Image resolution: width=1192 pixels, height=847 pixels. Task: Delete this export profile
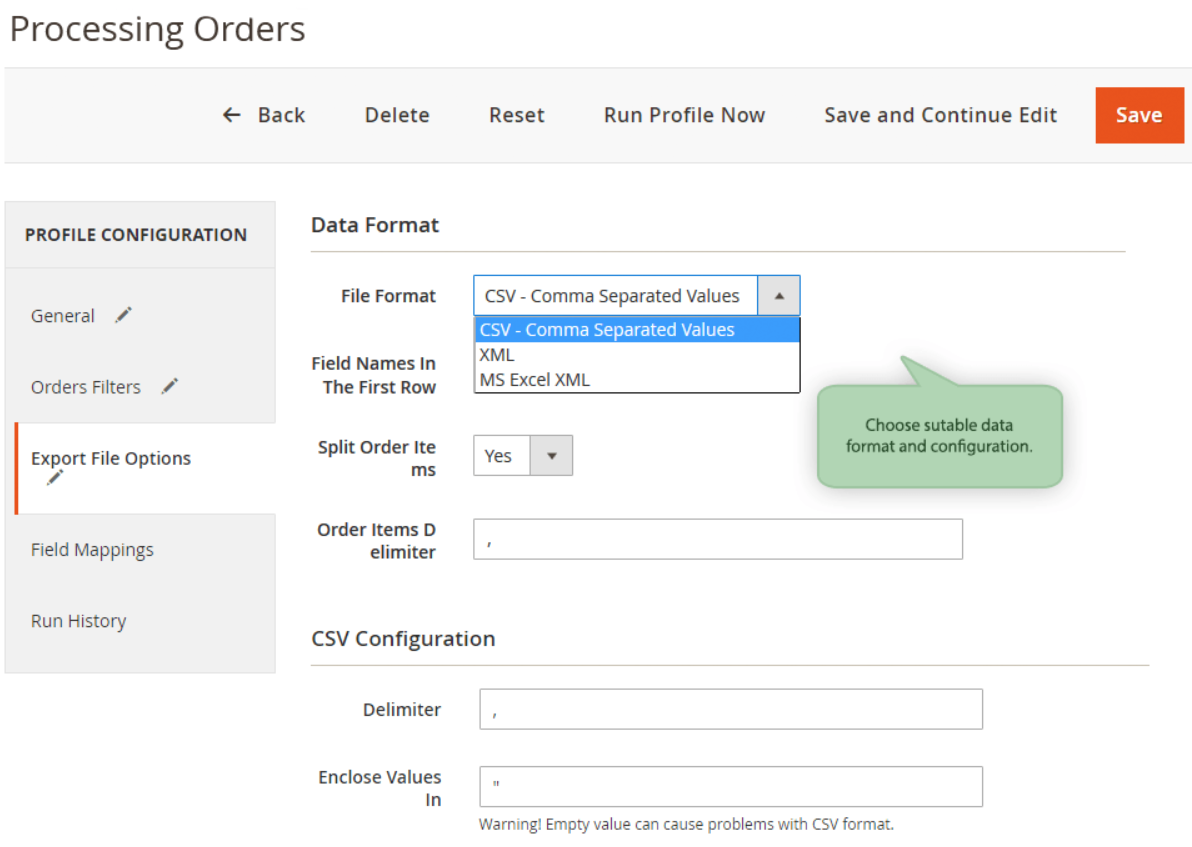pyautogui.click(x=397, y=115)
